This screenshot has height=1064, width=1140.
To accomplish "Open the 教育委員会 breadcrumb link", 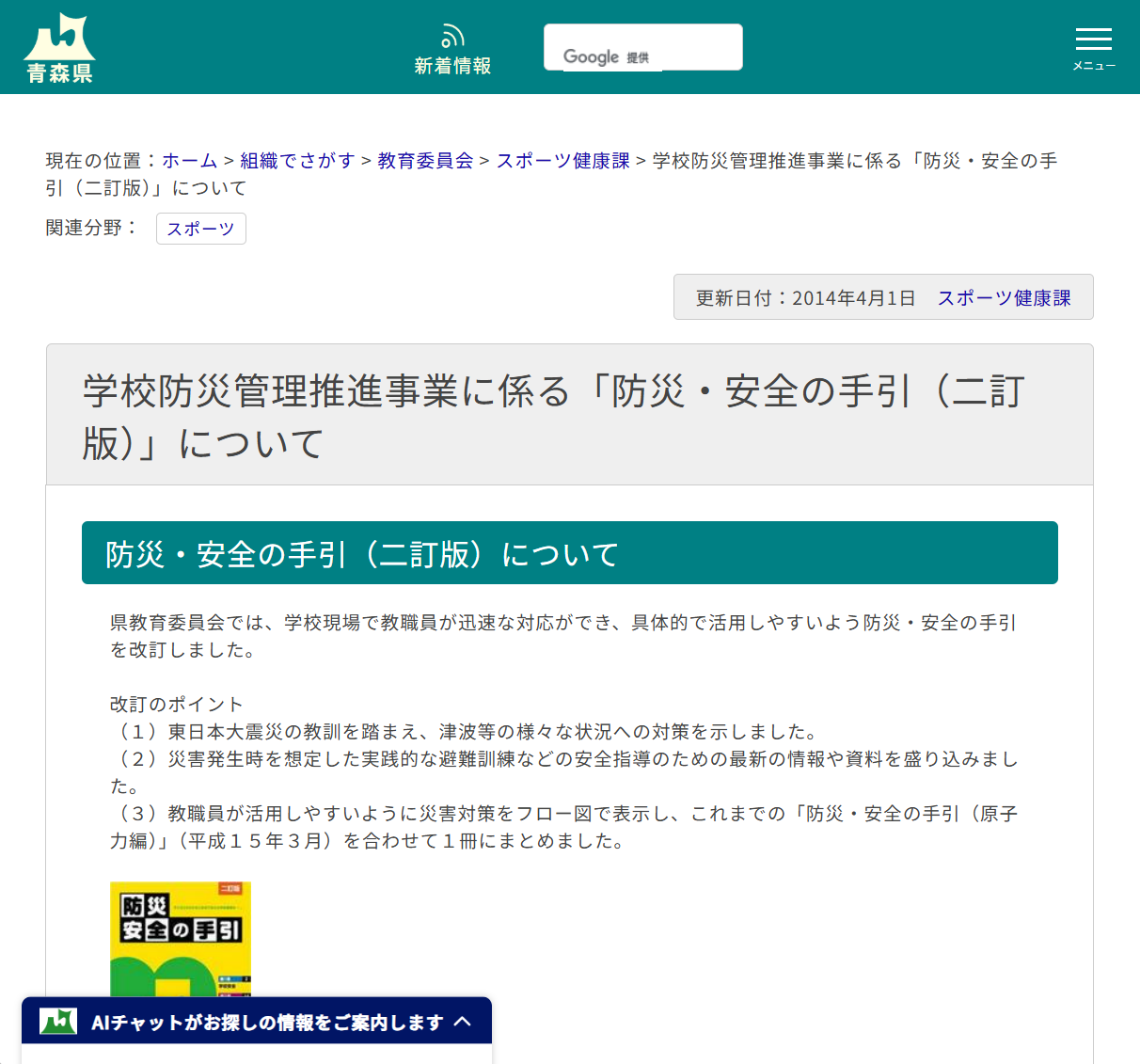I will [x=424, y=160].
